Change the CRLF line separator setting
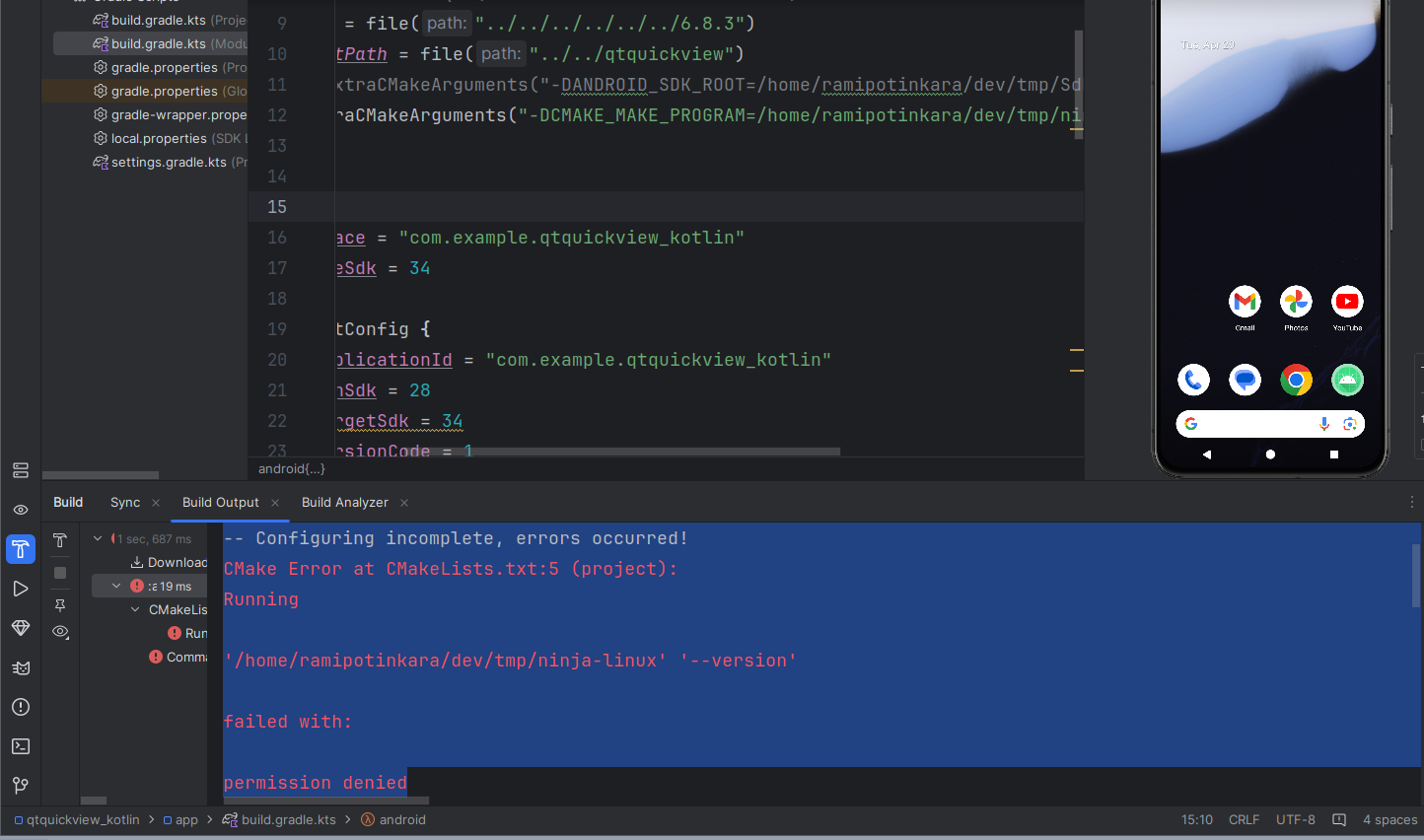The width and height of the screenshot is (1424, 840). tap(1244, 820)
